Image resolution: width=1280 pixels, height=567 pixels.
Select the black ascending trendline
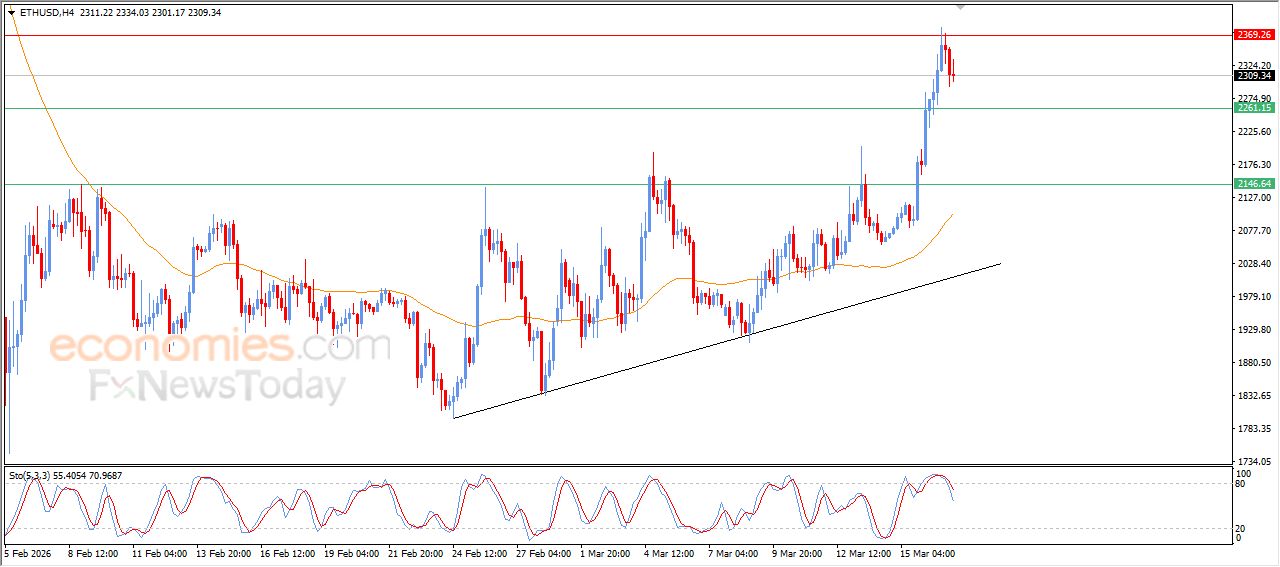tap(726, 341)
